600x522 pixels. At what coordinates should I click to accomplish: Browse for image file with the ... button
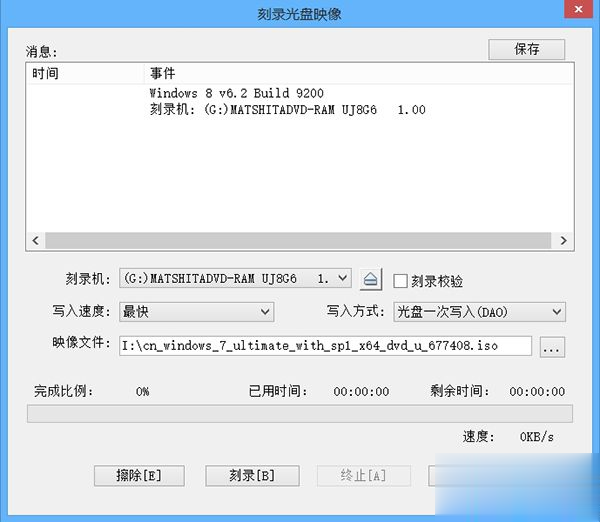click(x=552, y=347)
